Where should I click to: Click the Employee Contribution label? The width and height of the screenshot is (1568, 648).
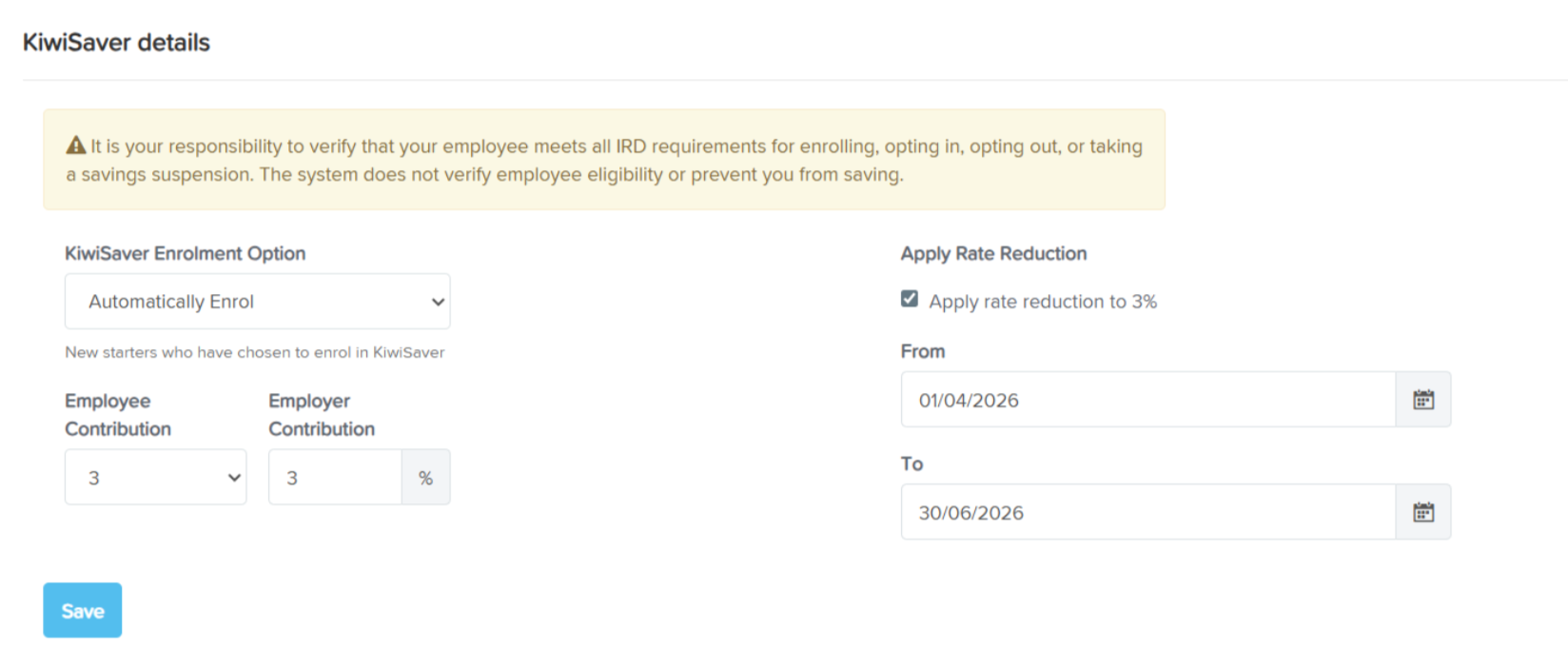118,415
